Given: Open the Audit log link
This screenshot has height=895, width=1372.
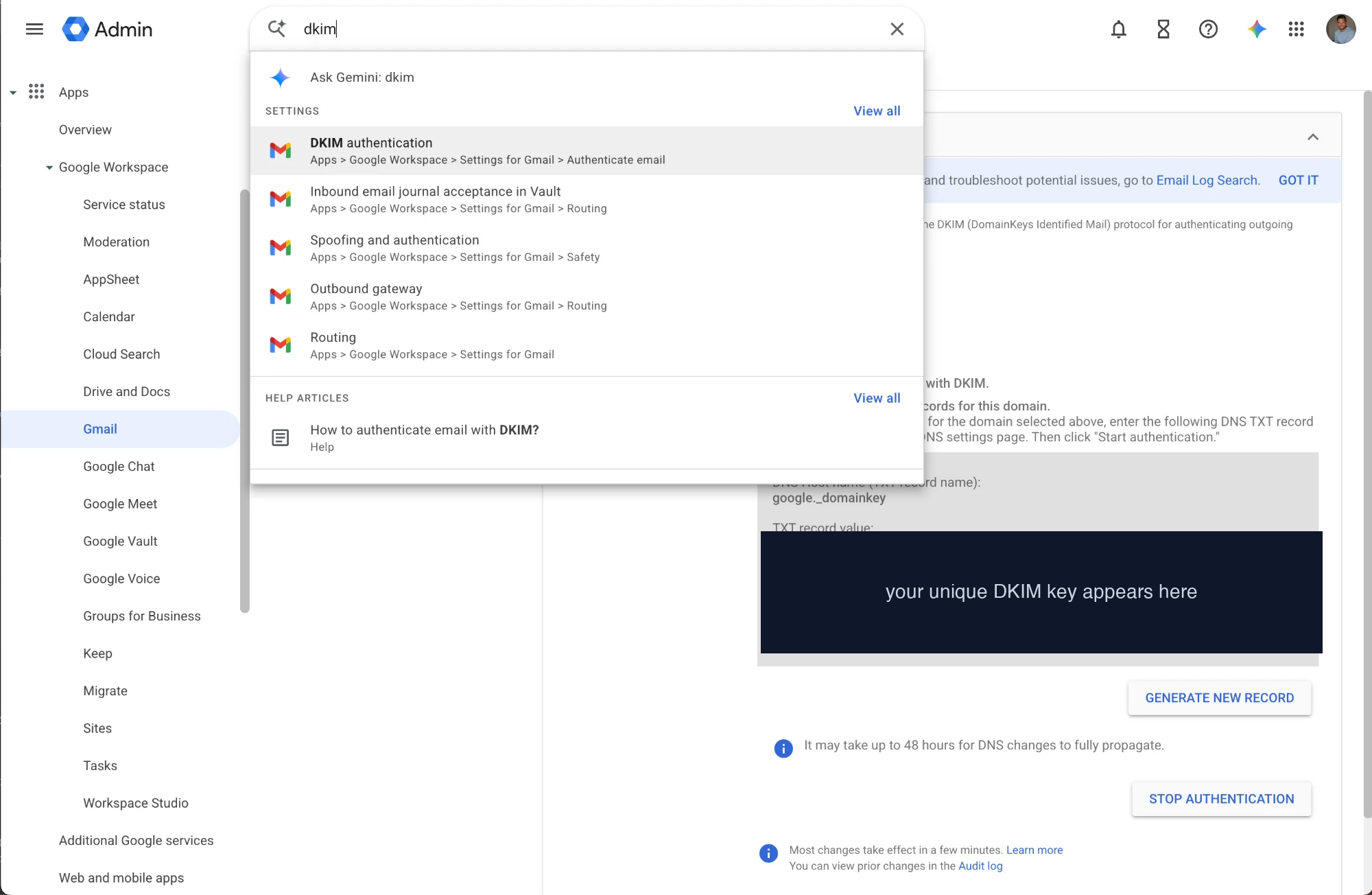Looking at the screenshot, I should pyautogui.click(x=980, y=865).
